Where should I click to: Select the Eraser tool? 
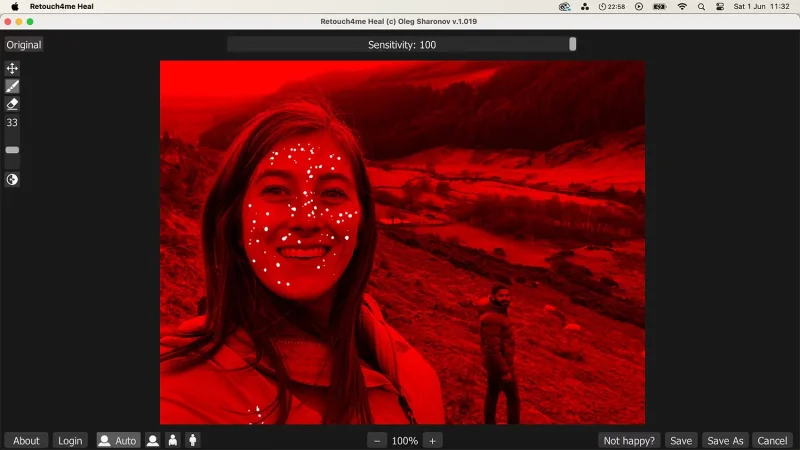pos(12,104)
